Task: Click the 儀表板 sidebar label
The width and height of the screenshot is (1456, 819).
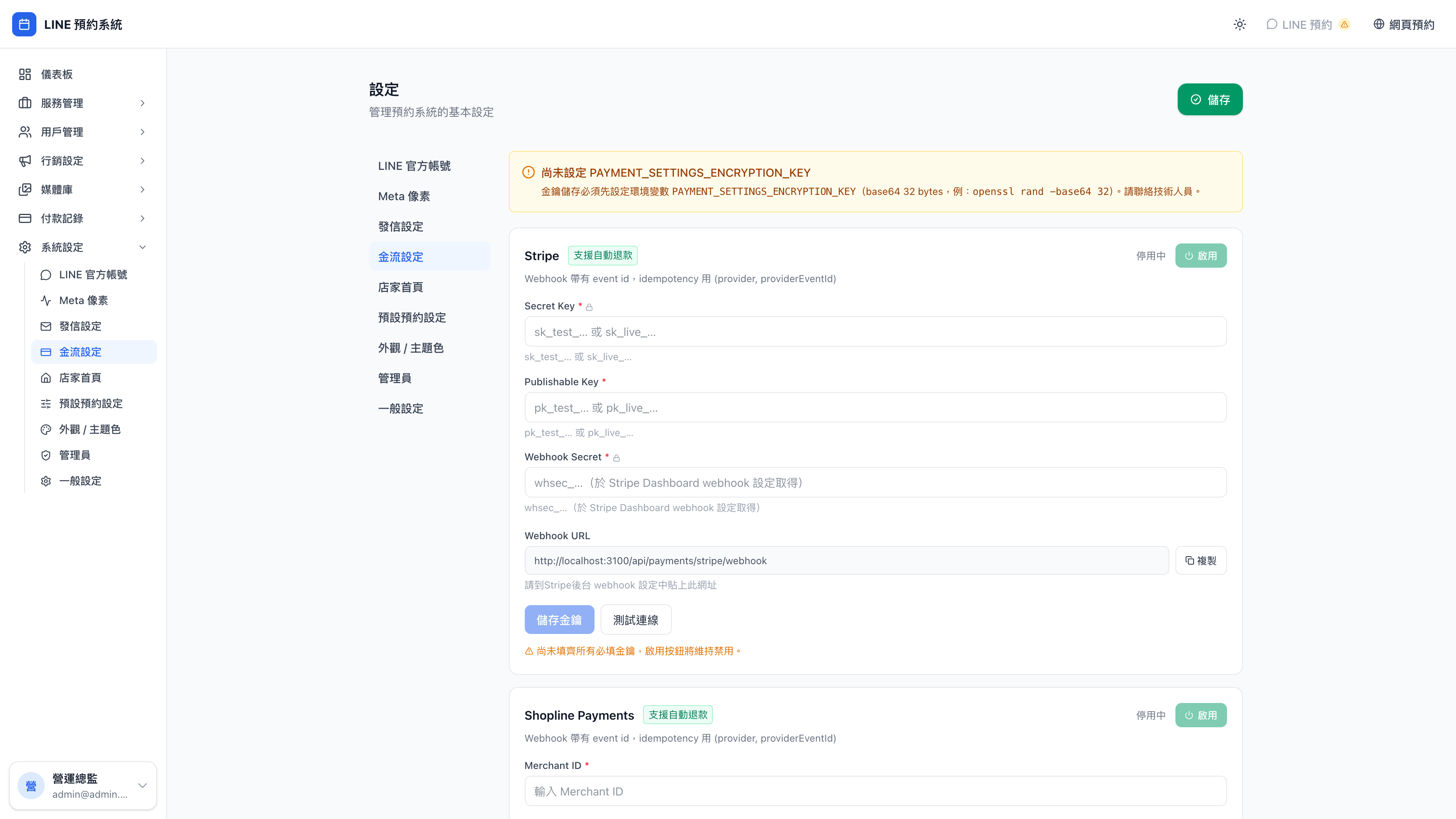Action: [x=56, y=74]
